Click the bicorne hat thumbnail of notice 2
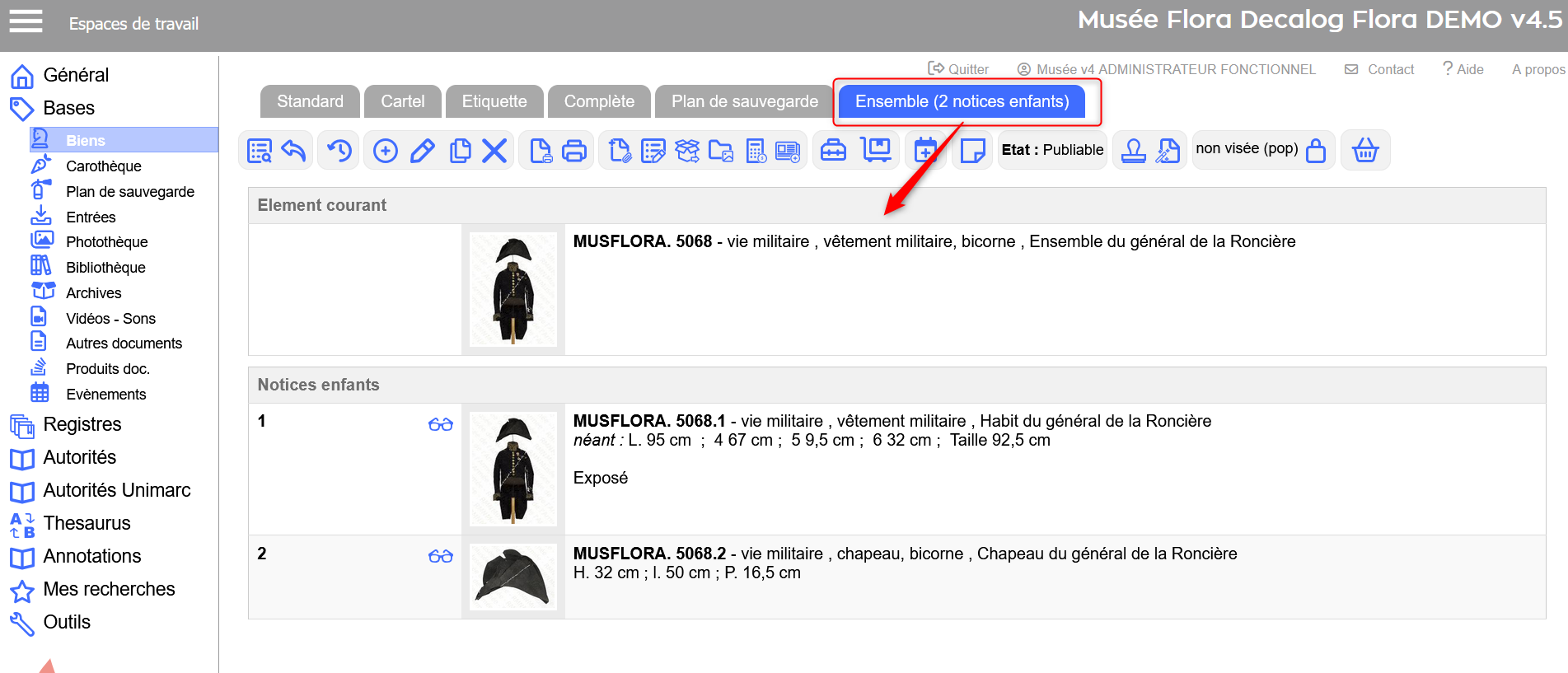 point(513,577)
